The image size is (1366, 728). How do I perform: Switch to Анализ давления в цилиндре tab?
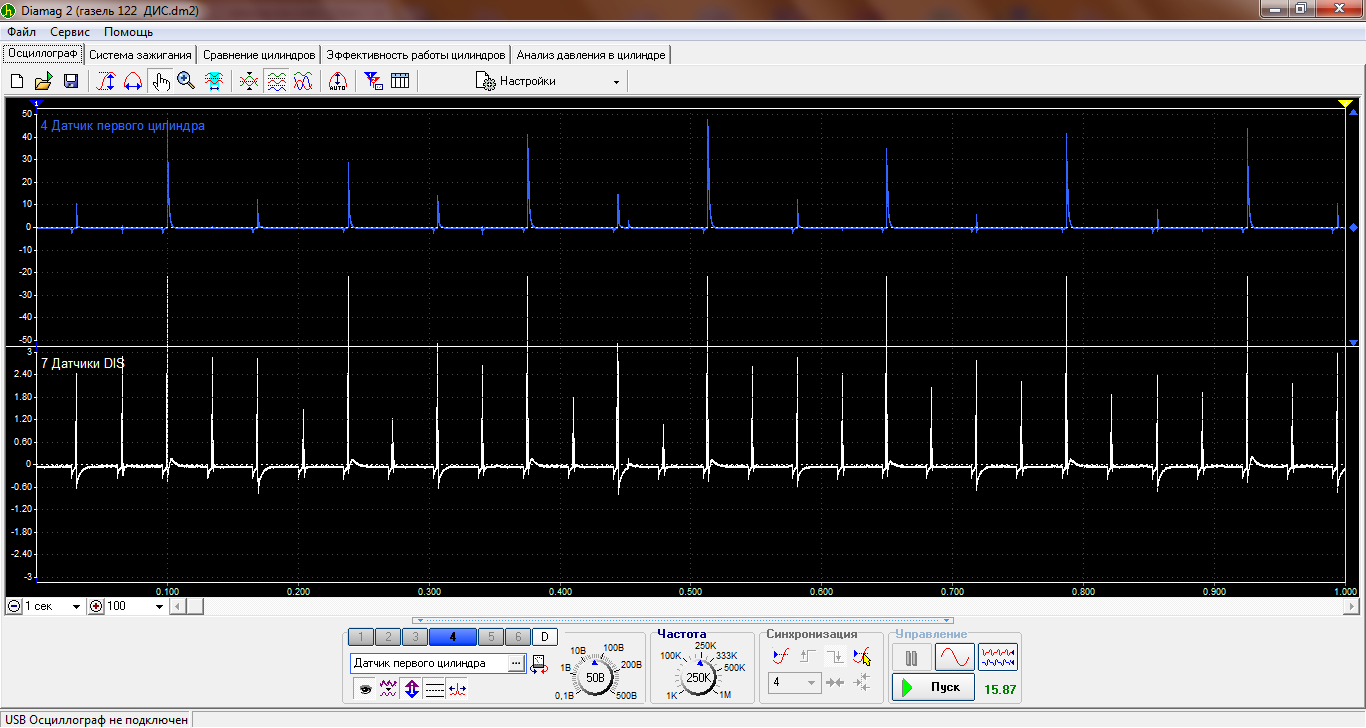click(591, 55)
